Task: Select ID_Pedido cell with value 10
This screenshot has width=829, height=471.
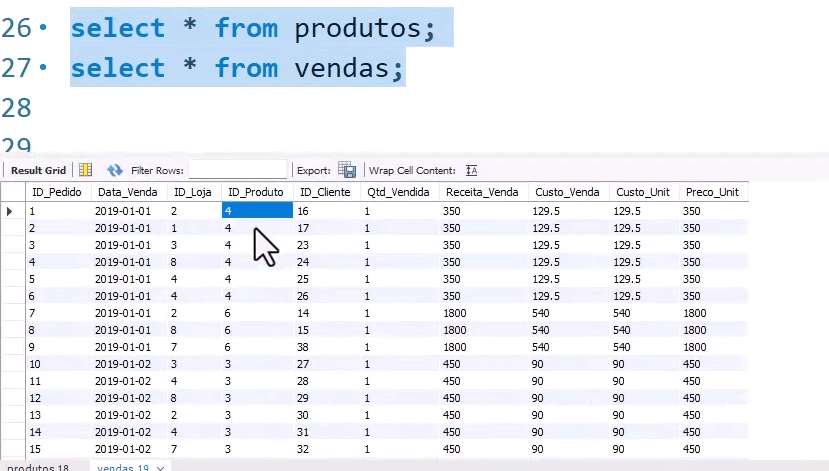Action: pyautogui.click(x=58, y=364)
